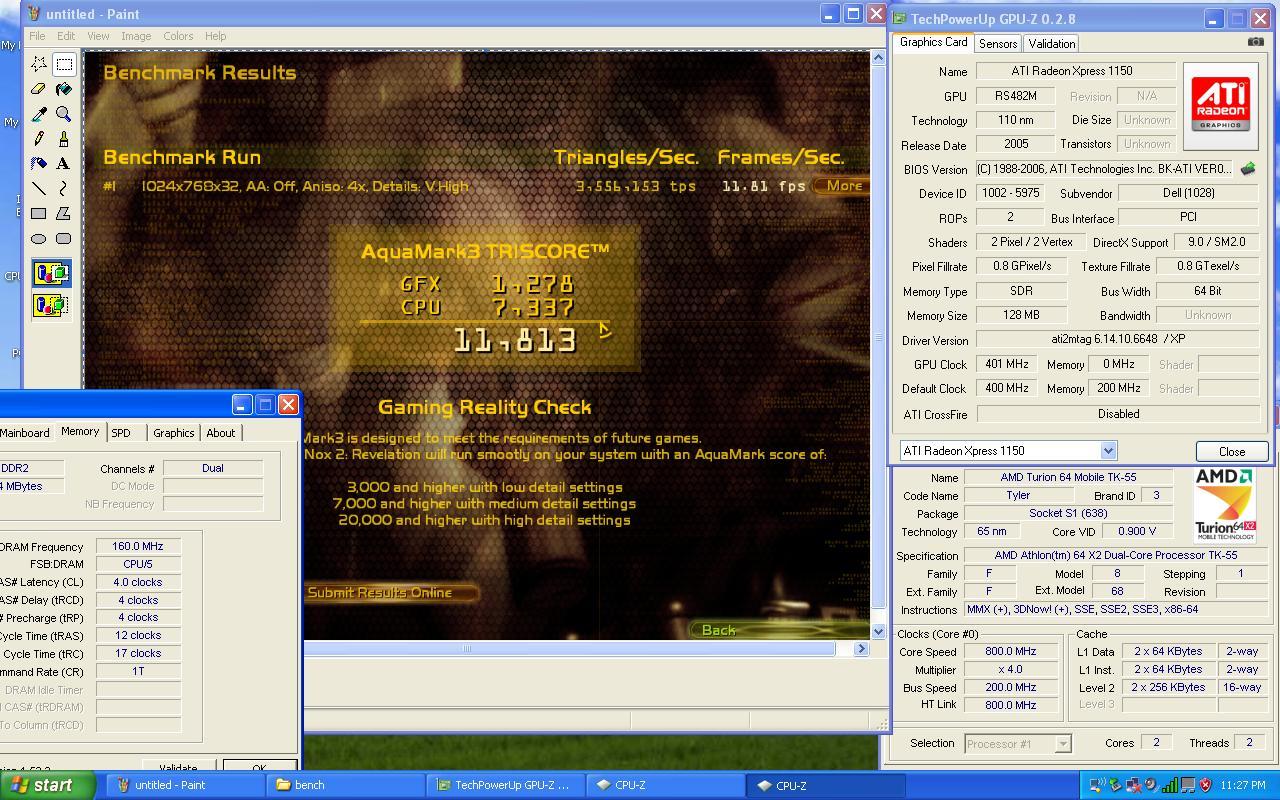Click the green signal bars tray icon
The width and height of the screenshot is (1280, 800).
tap(1168, 785)
